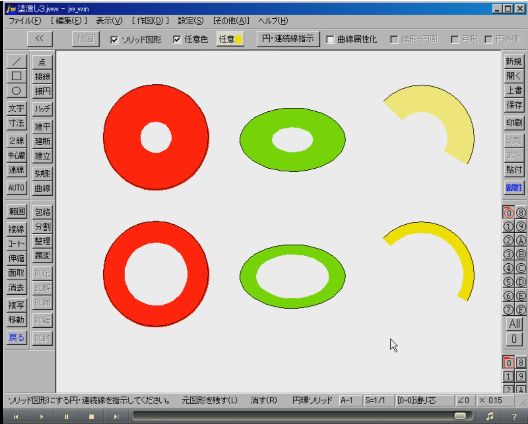Select the rectangle tool icon
This screenshot has width=528, height=424.
tap(16, 76)
